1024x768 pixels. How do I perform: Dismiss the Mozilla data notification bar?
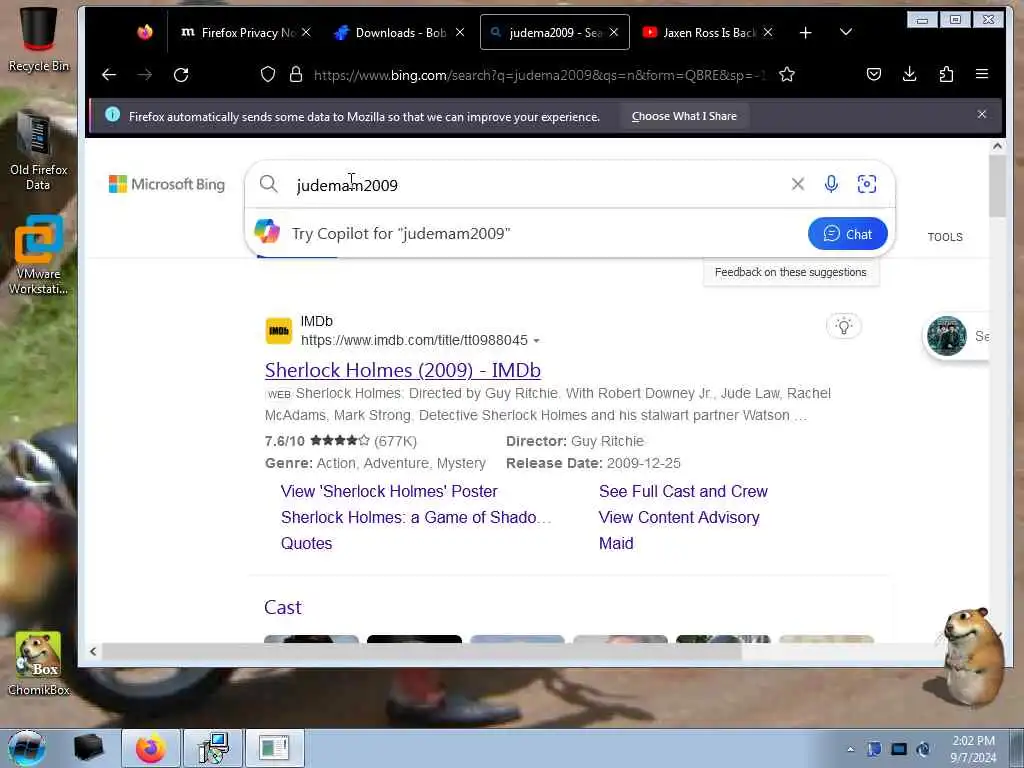coord(982,114)
